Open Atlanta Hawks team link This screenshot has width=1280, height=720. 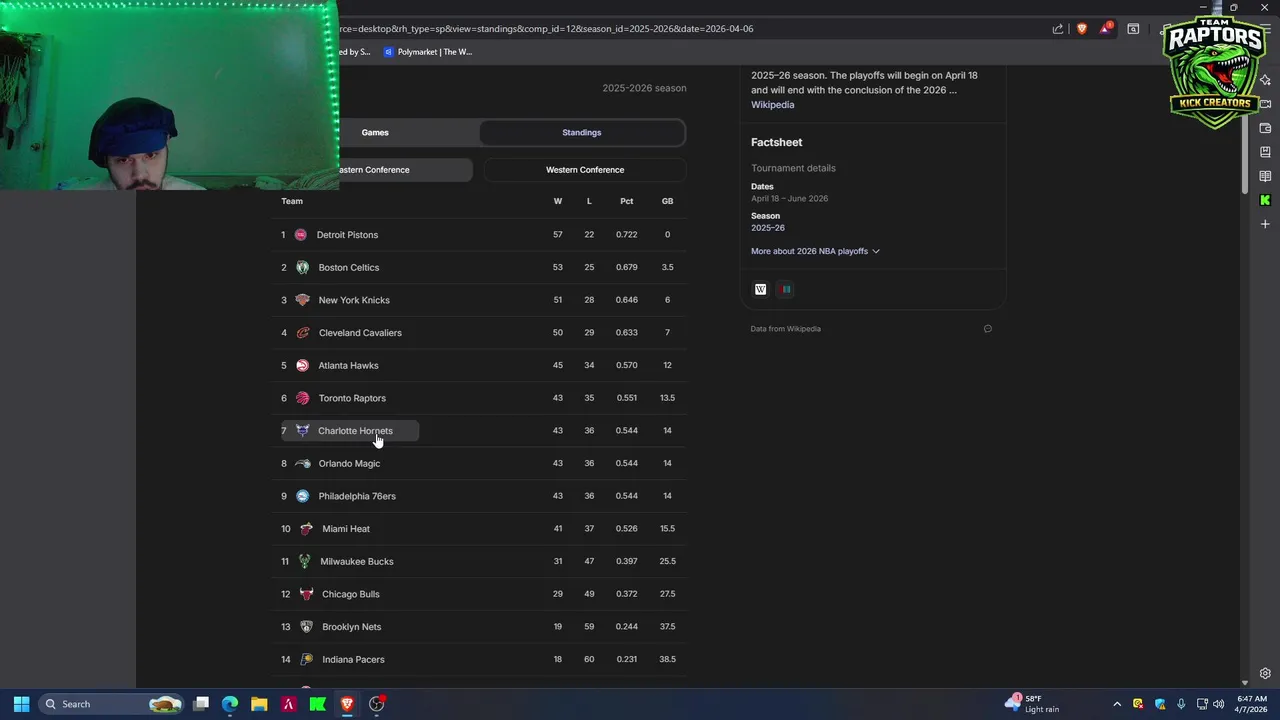pos(348,366)
